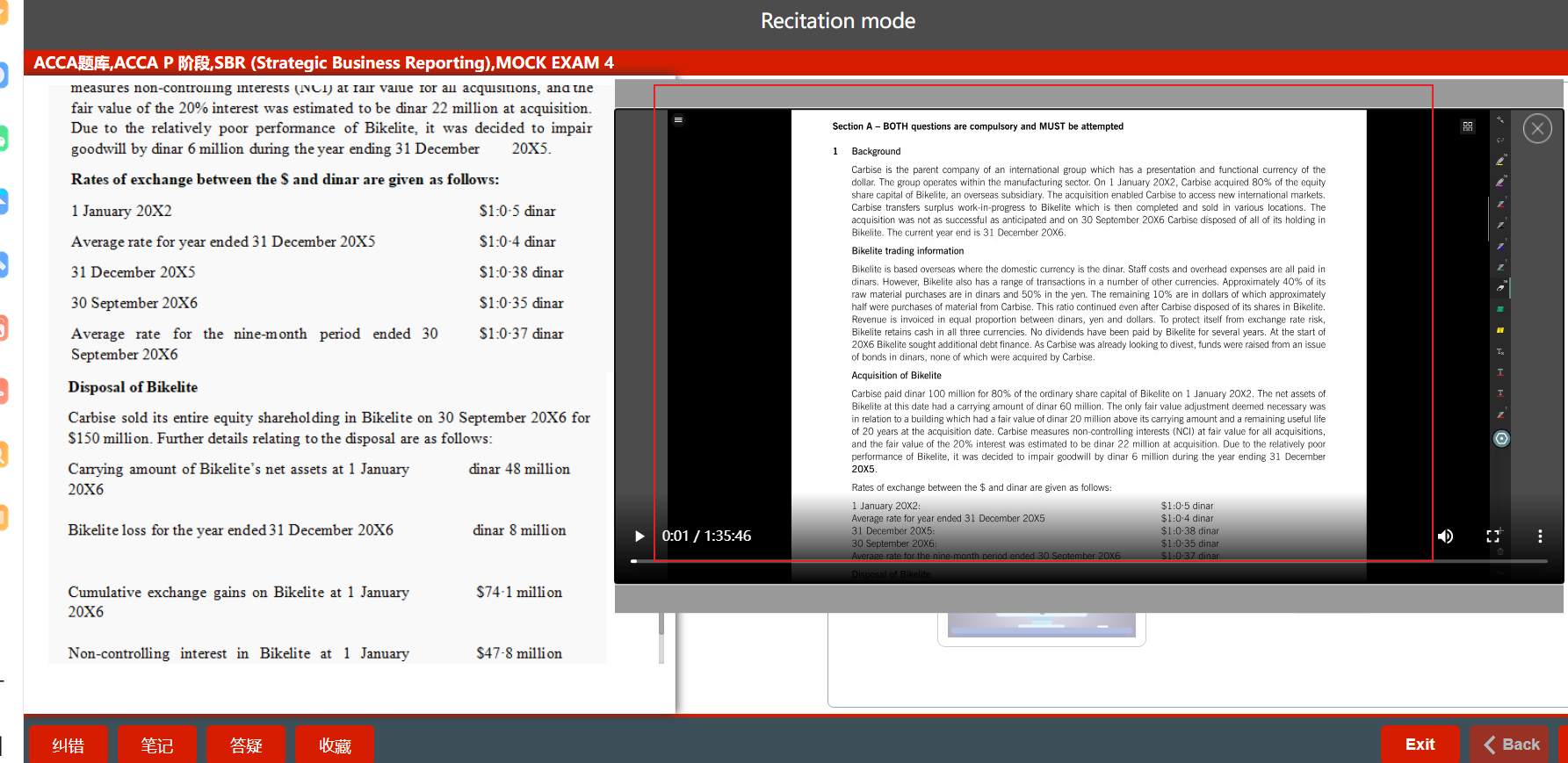Click 'Bikelite trading information' heading in video
The image size is (1568, 763).
[907, 251]
